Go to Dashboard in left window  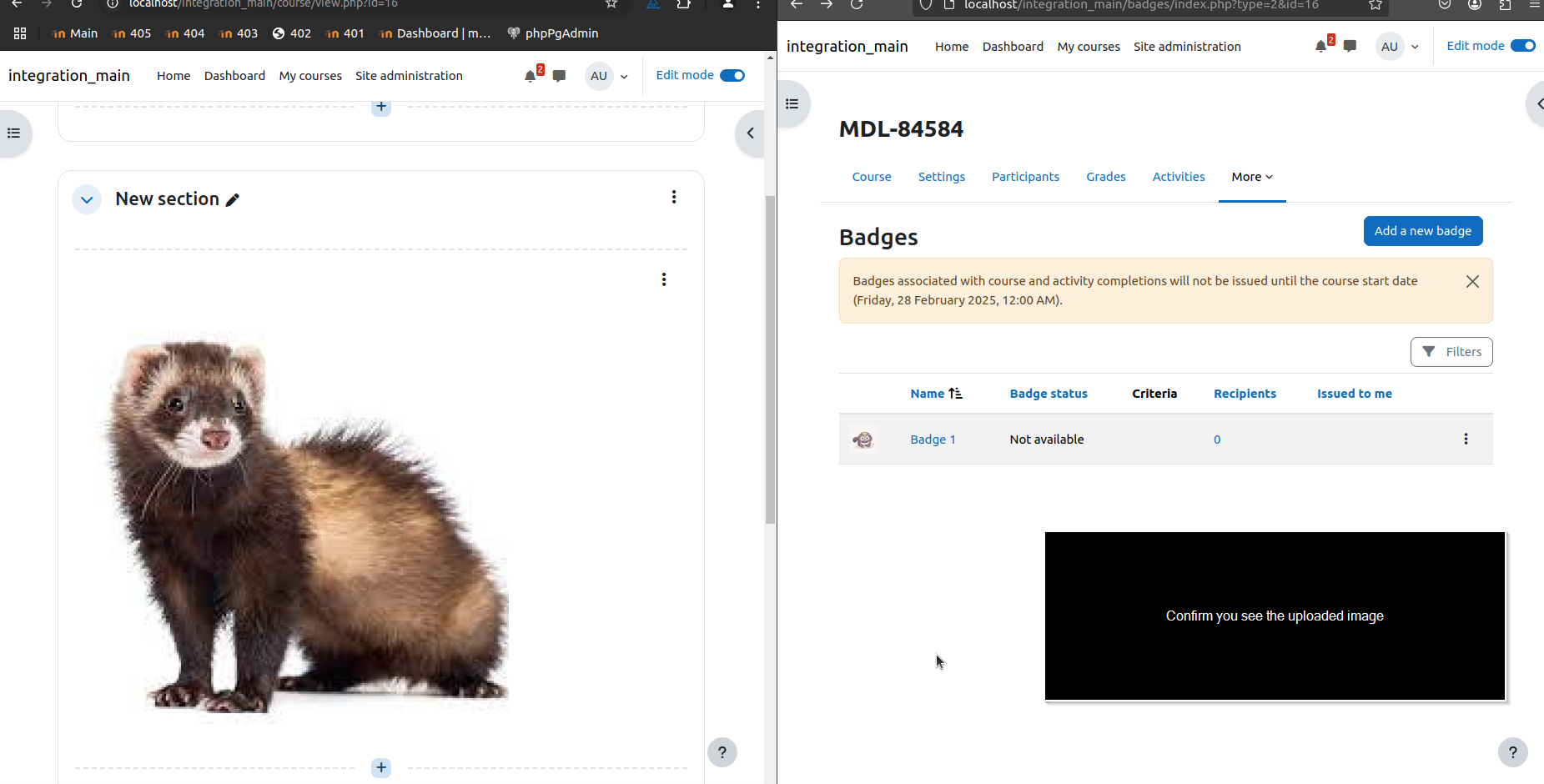tap(234, 76)
